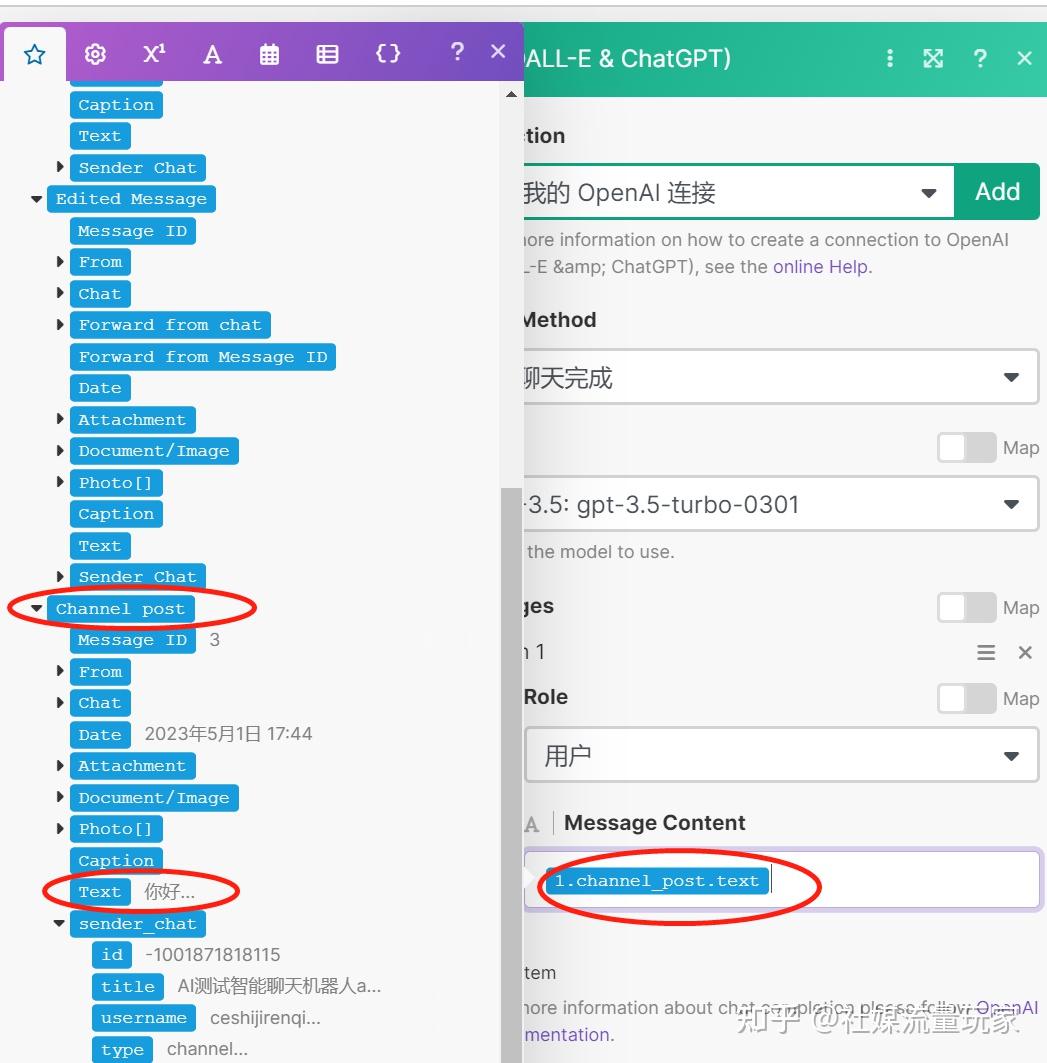
Task: Collapse the sender_chat tree node
Action: [59, 923]
